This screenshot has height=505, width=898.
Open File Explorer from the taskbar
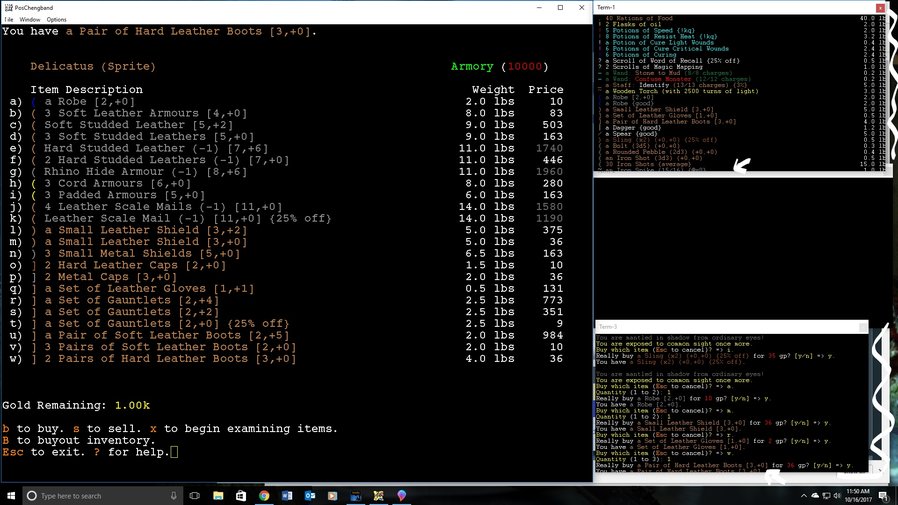point(218,495)
